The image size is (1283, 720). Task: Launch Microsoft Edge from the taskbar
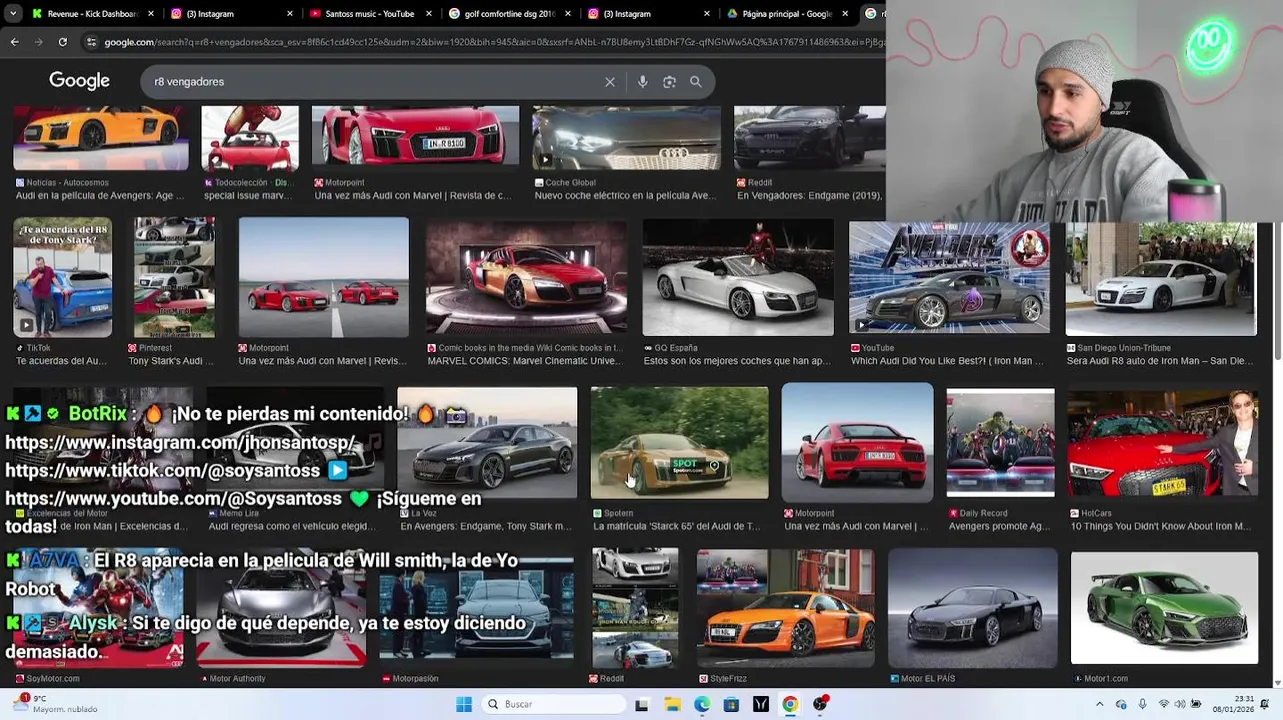(702, 704)
